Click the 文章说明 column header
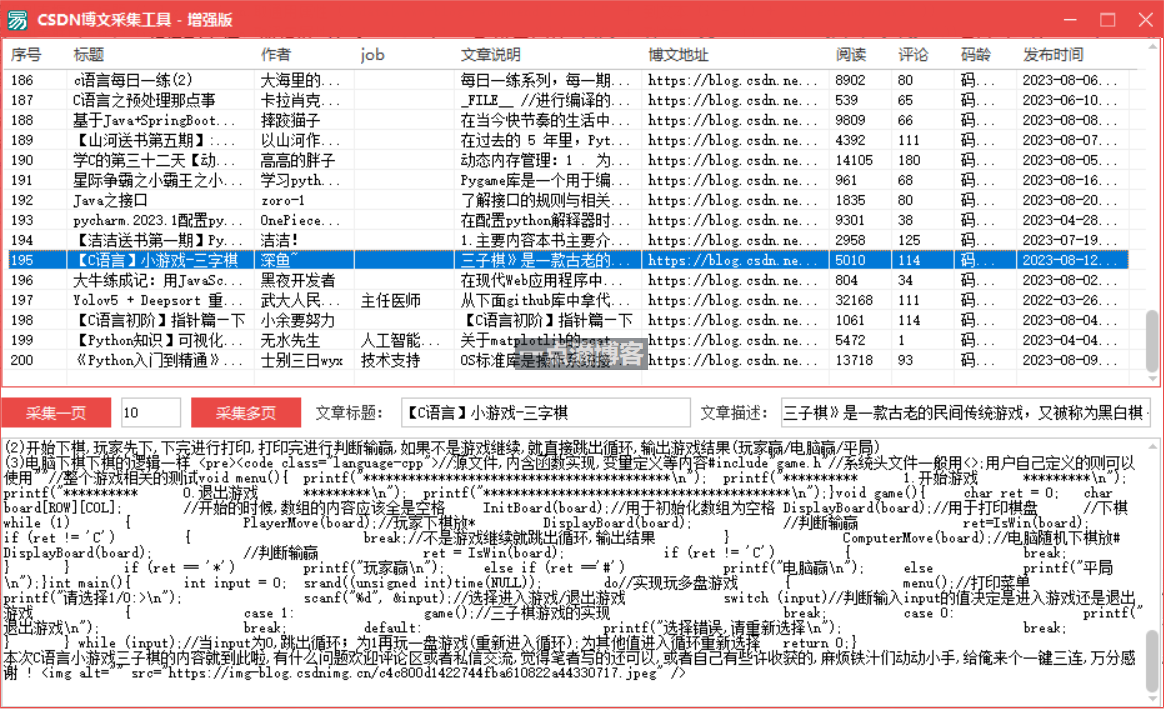Screen dimensions: 1164x709 click(x=490, y=54)
